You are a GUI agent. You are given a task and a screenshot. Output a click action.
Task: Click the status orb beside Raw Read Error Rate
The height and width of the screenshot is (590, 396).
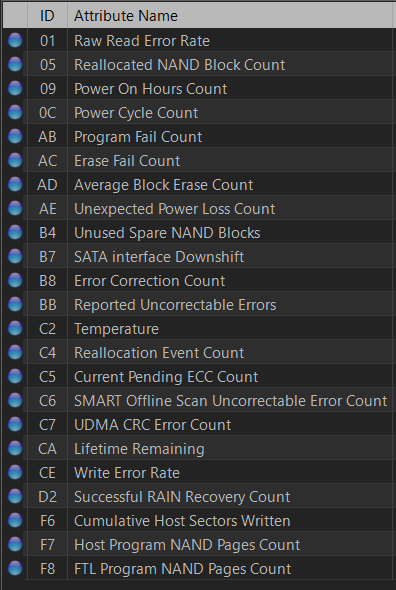coord(15,40)
